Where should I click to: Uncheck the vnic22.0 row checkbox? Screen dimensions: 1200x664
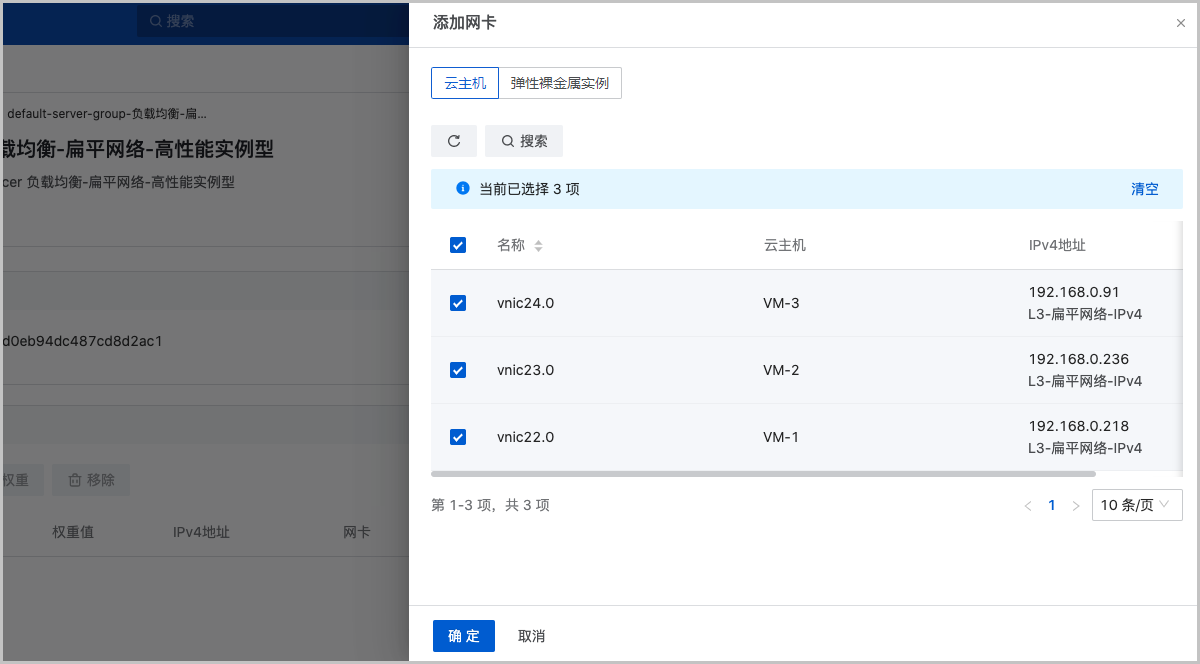click(458, 437)
